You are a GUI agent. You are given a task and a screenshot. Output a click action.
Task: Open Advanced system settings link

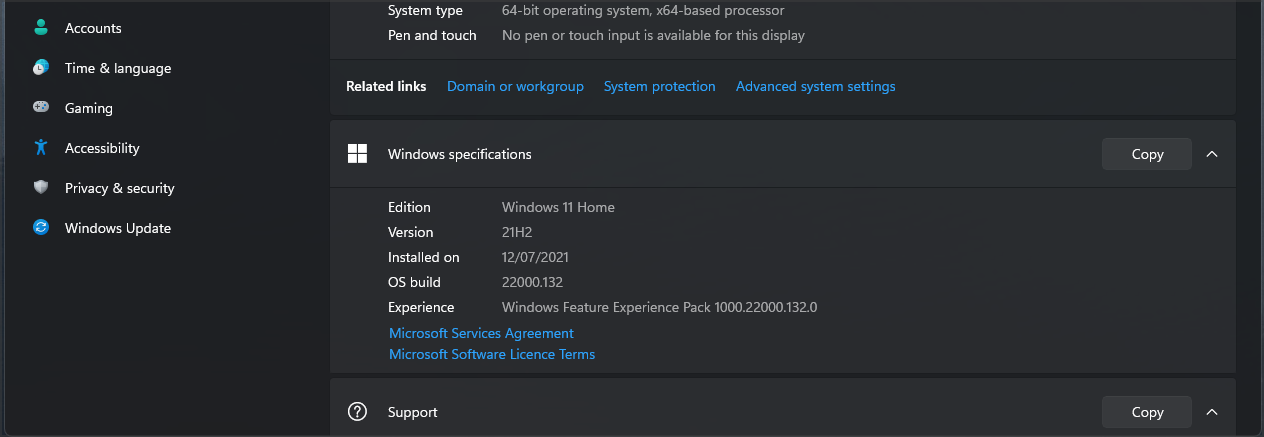coord(816,87)
